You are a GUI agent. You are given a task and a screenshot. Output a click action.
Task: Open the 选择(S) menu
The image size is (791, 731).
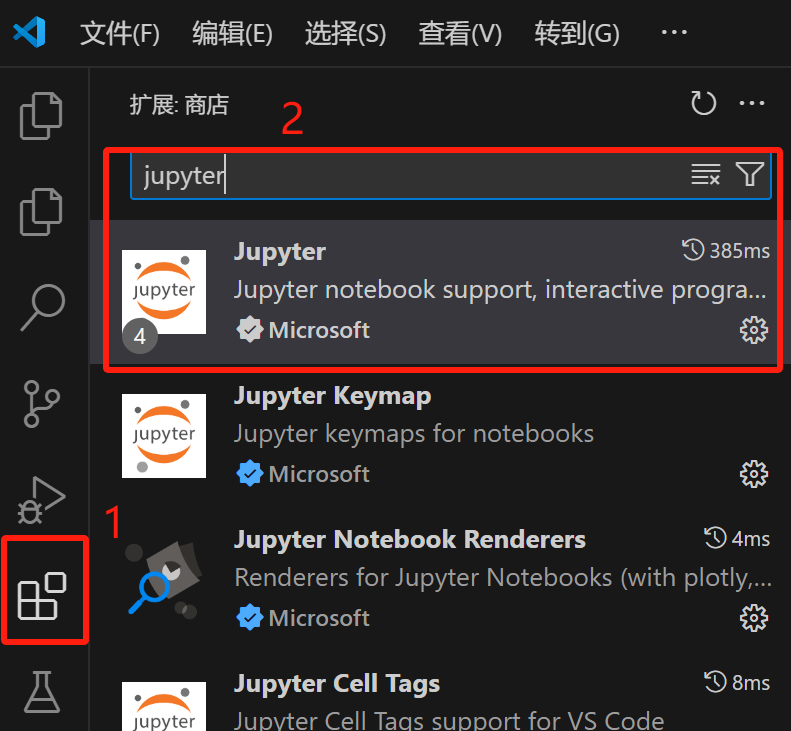(346, 33)
